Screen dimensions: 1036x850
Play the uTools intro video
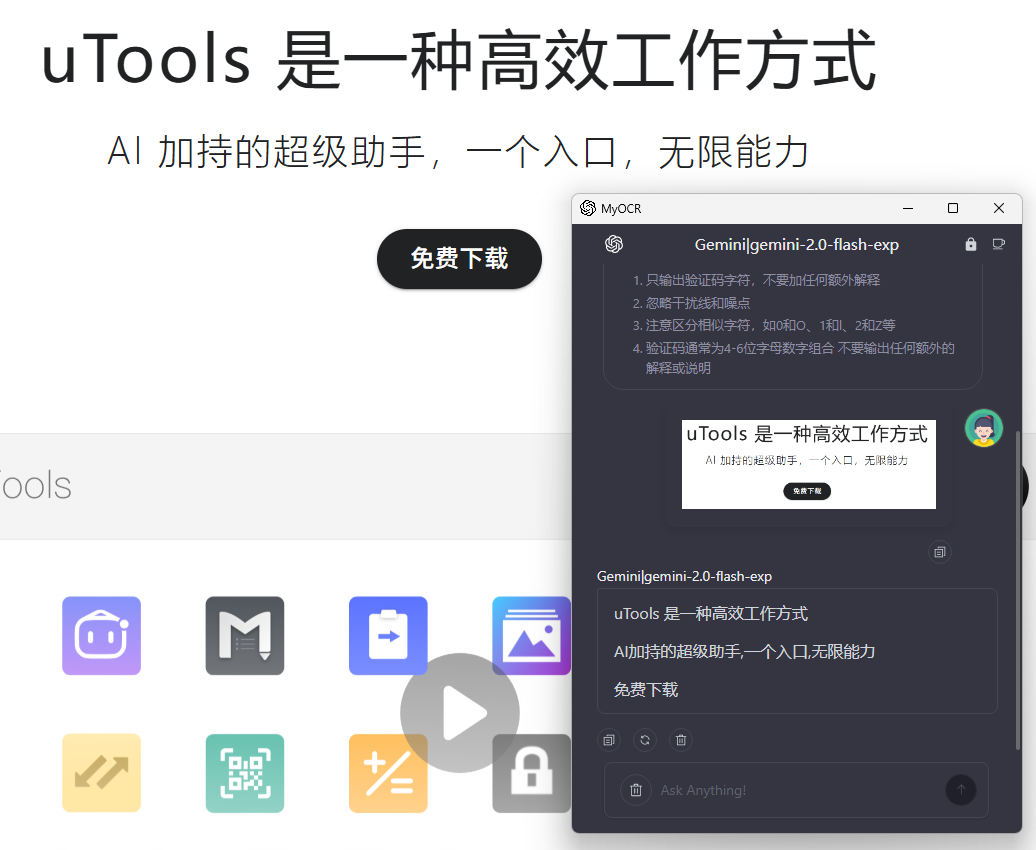click(x=460, y=713)
